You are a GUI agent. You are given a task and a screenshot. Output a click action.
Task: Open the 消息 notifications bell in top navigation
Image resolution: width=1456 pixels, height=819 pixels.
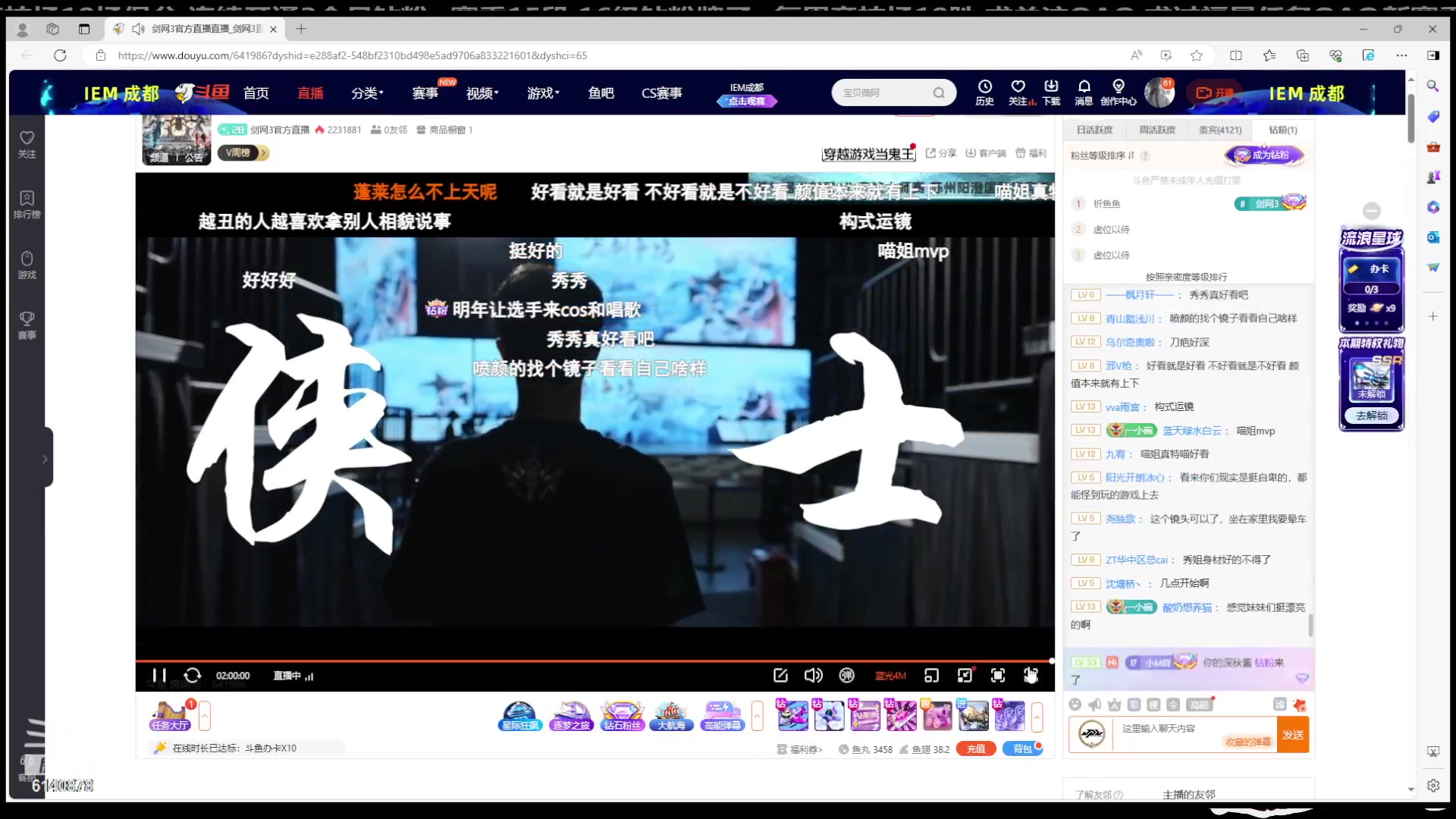[x=1084, y=92]
